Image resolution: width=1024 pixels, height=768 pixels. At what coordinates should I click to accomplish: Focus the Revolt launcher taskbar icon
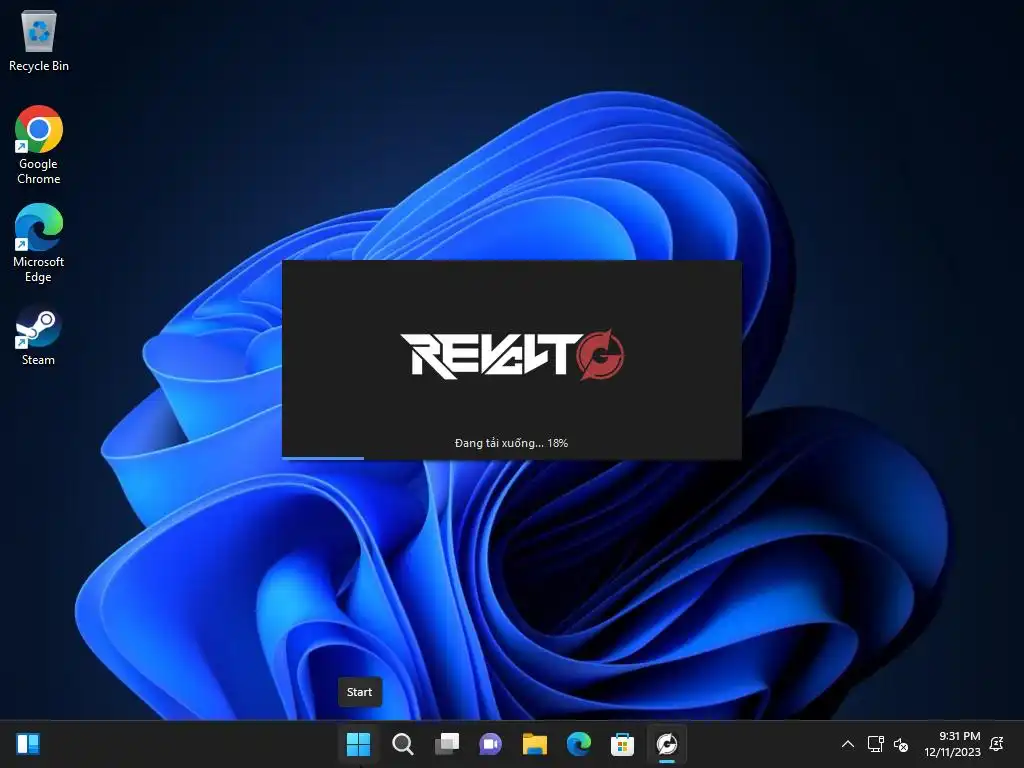pos(667,744)
